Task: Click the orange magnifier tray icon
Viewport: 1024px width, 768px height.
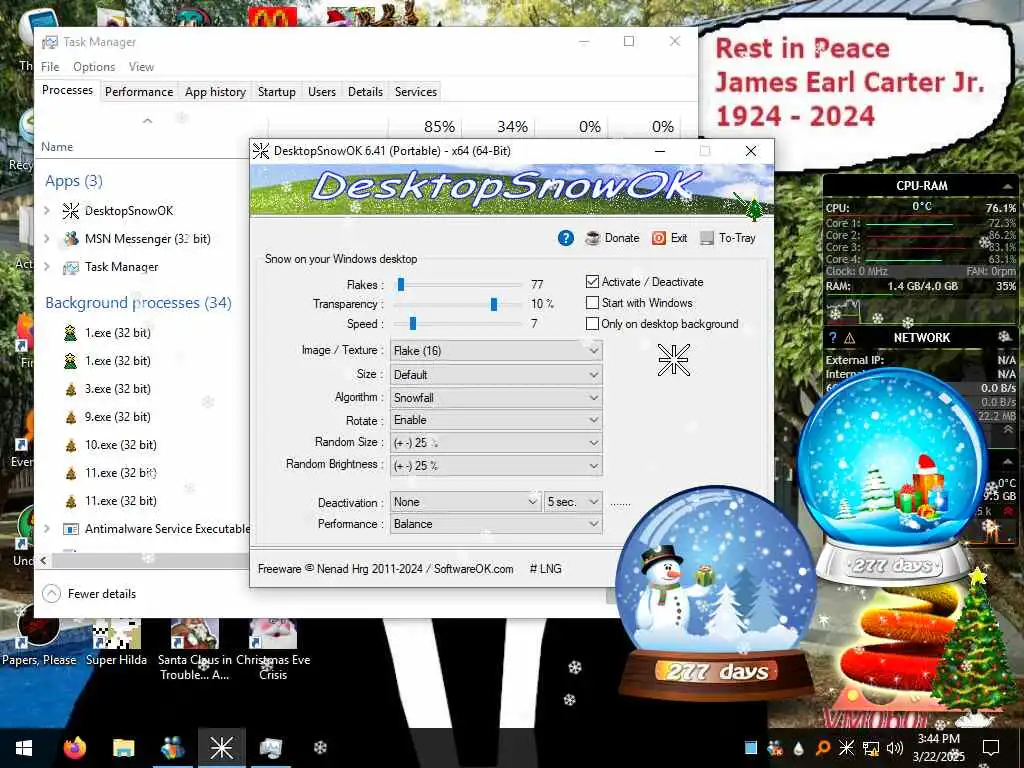Action: point(822,748)
